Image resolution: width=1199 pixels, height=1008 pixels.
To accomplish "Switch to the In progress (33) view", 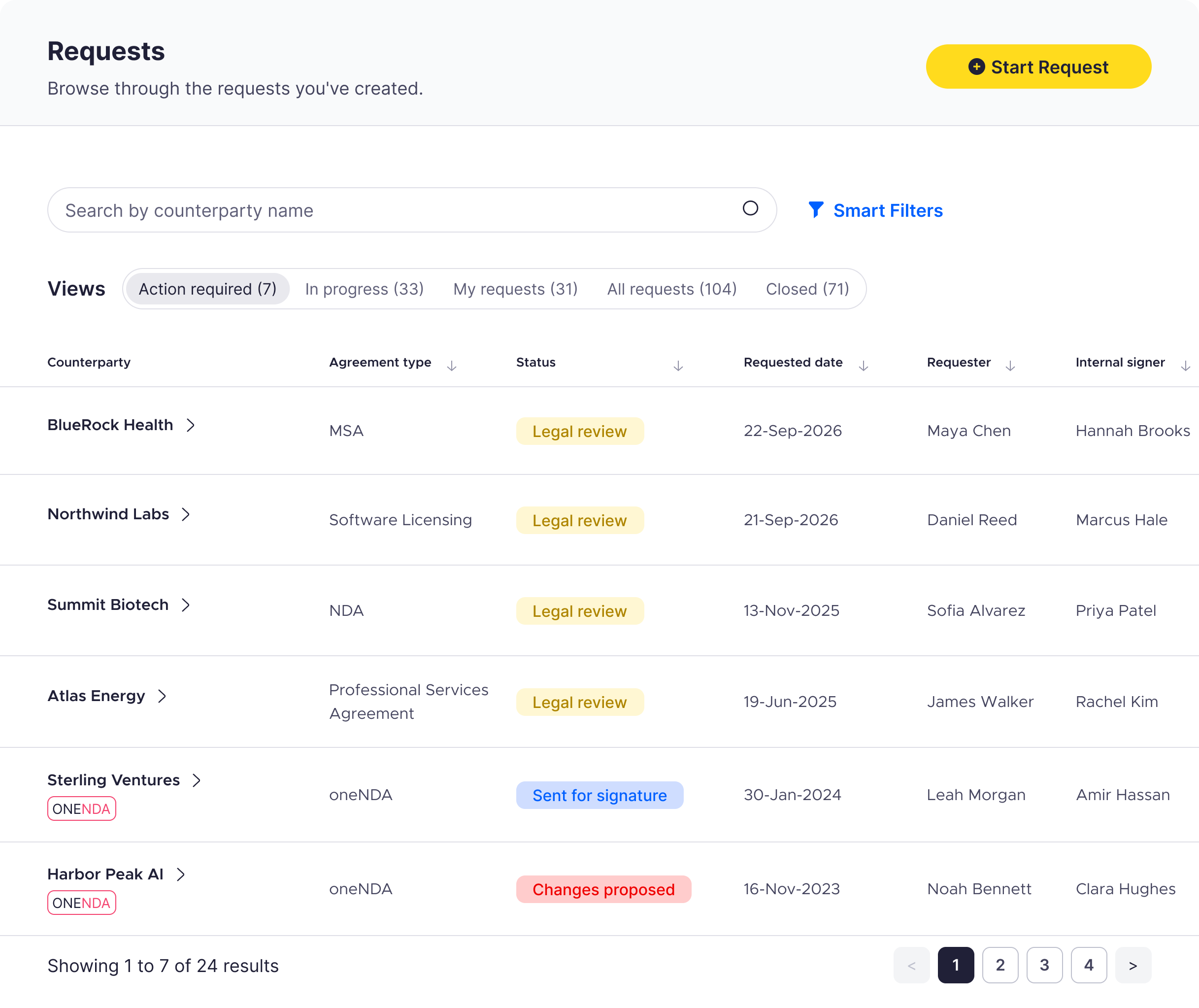I will click(x=365, y=289).
